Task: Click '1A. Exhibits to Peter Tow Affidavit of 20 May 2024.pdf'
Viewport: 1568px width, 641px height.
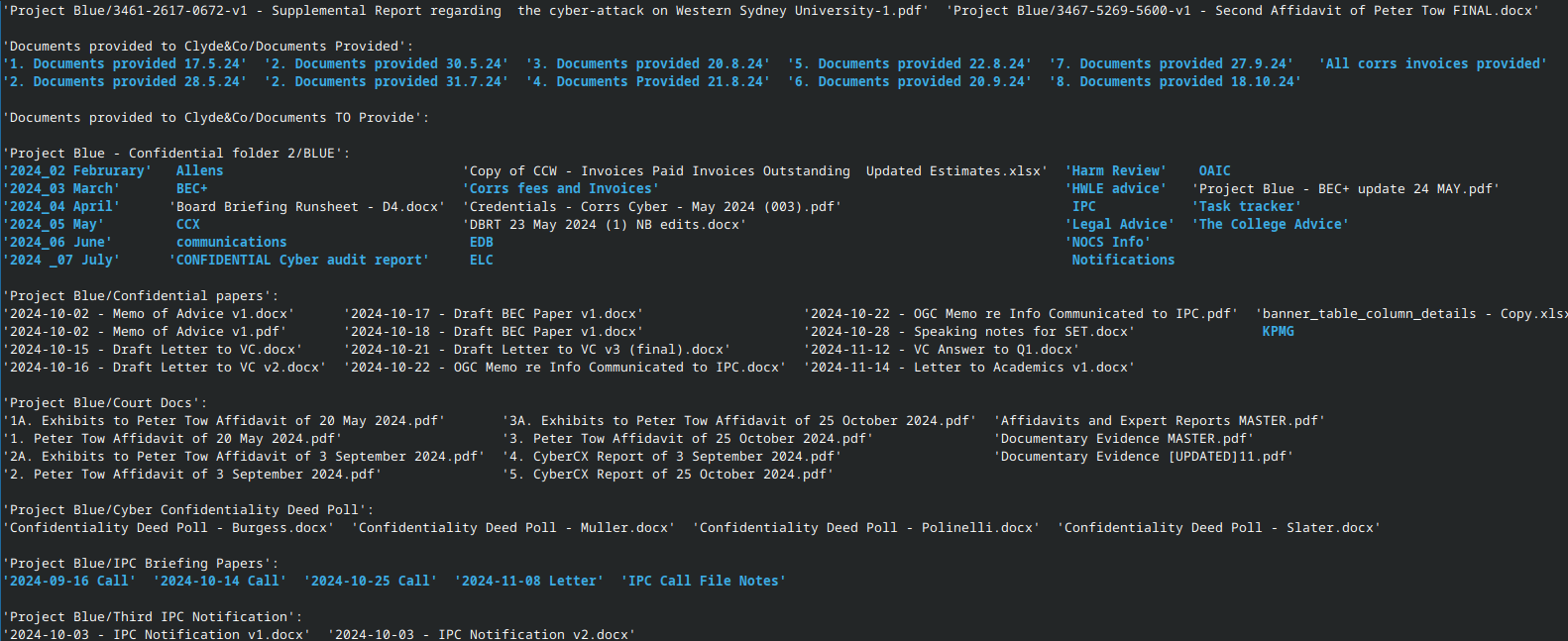Action: pos(224,420)
